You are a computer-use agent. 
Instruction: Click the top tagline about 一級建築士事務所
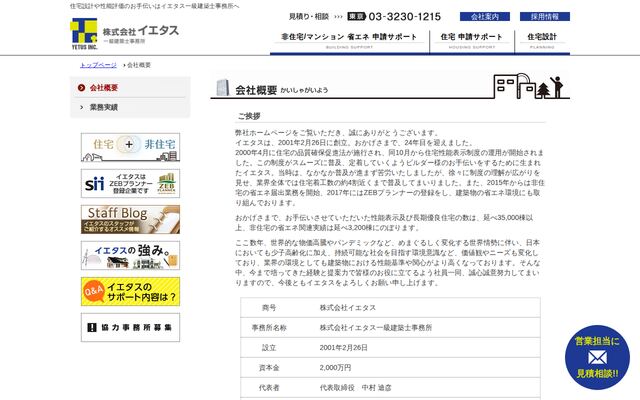point(154,6)
